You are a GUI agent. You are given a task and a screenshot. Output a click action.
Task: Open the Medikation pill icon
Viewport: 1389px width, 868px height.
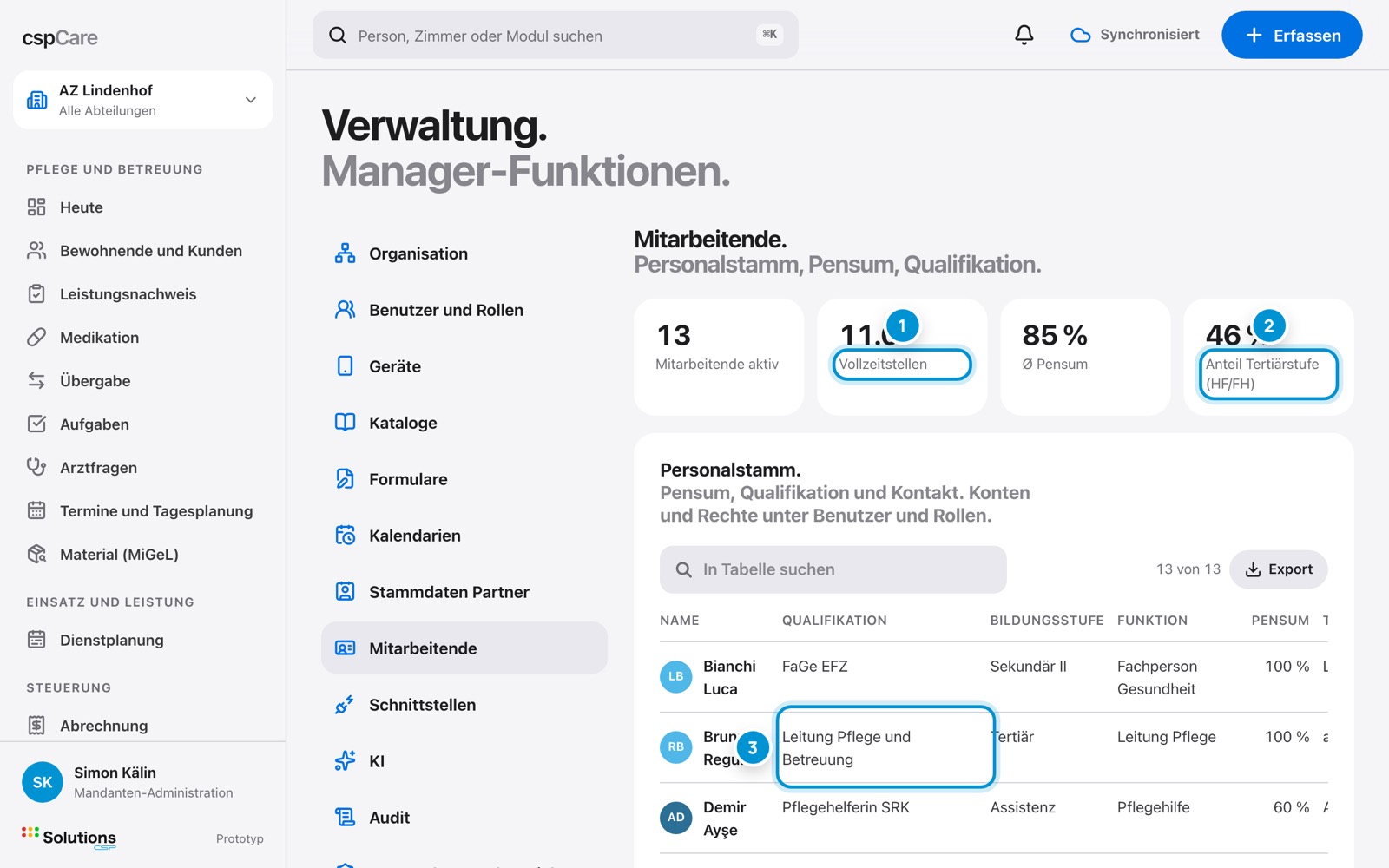(x=36, y=337)
